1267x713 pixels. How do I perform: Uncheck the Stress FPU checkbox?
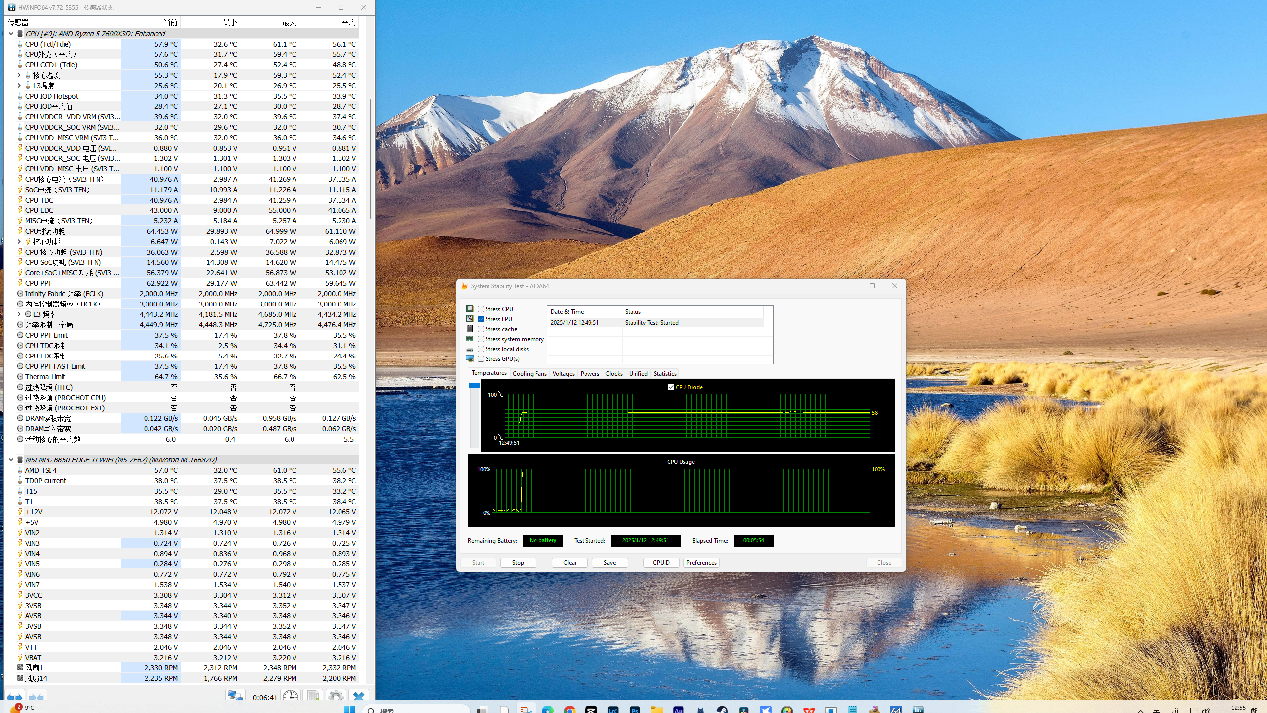click(x=481, y=319)
